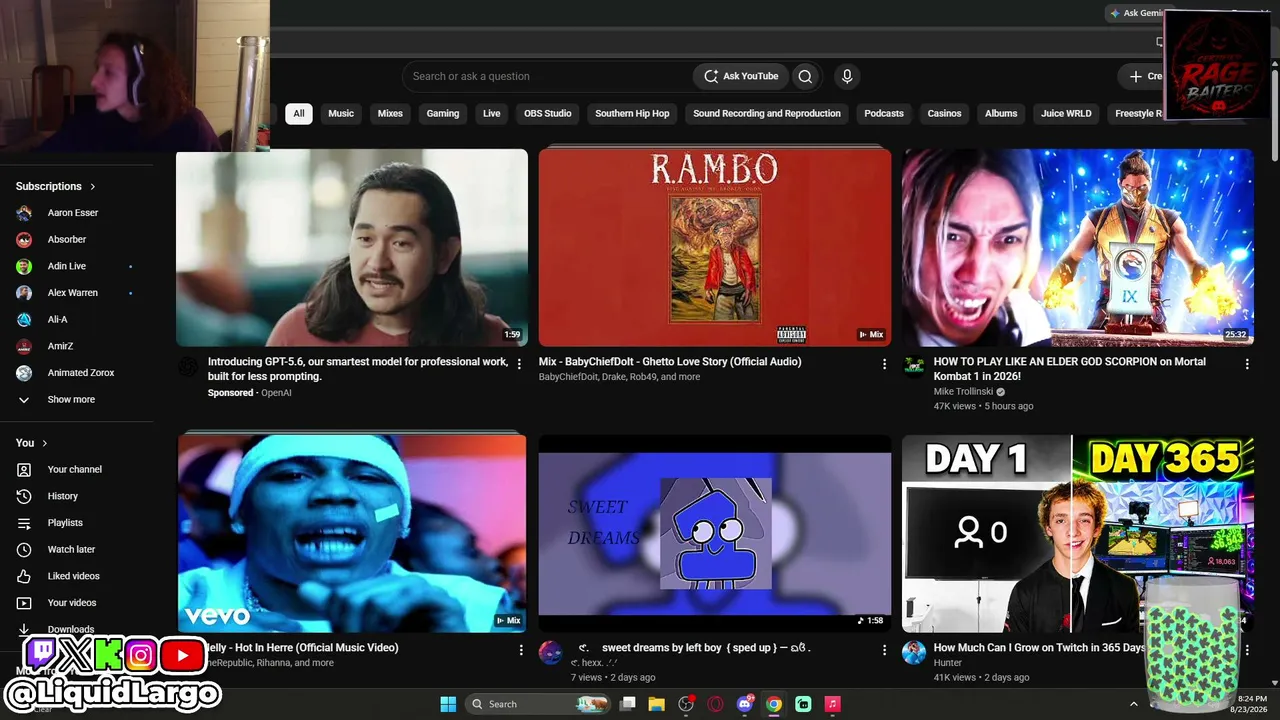Select the Juice WRLD filter chip
The width and height of the screenshot is (1280, 720).
coord(1066,114)
